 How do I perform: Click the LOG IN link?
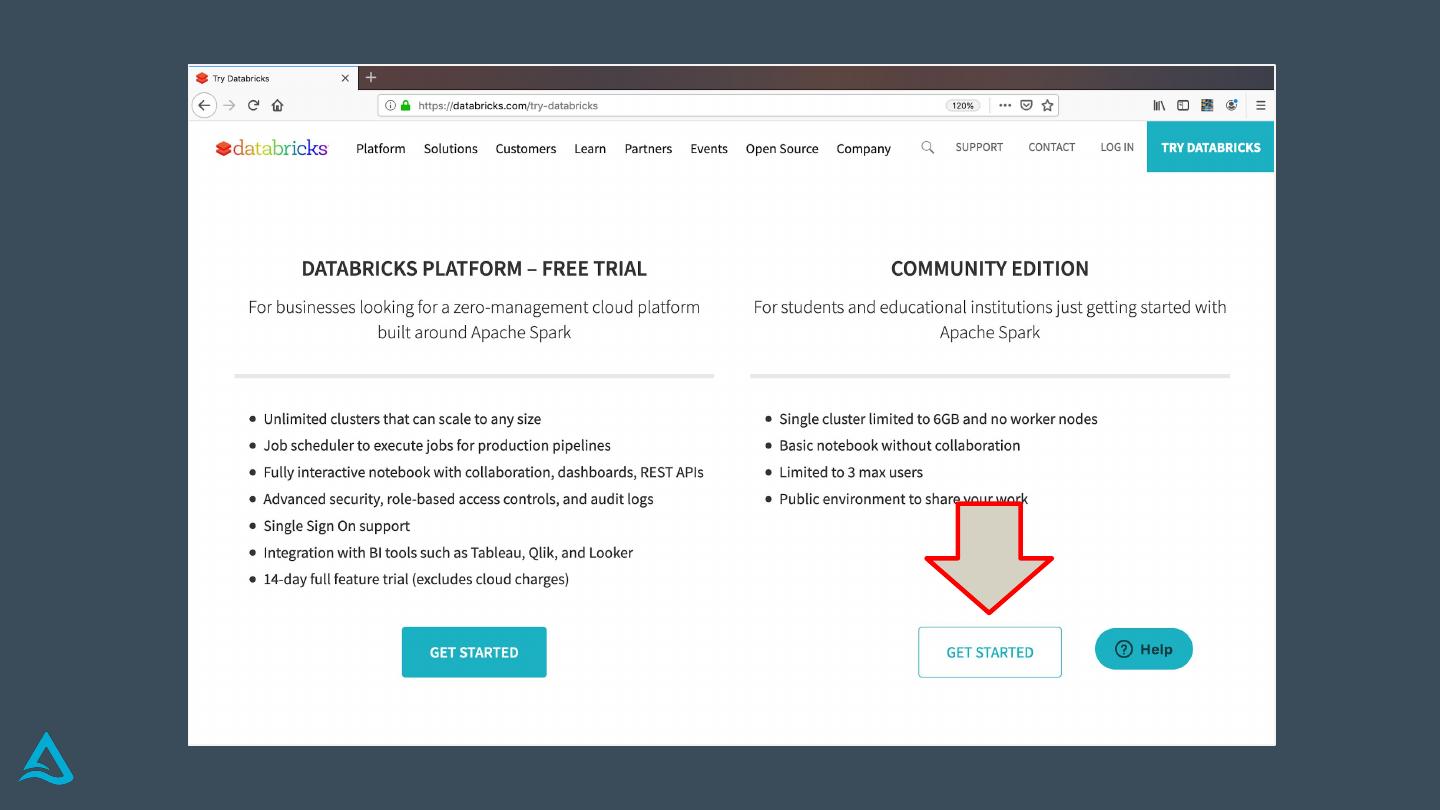click(1117, 147)
